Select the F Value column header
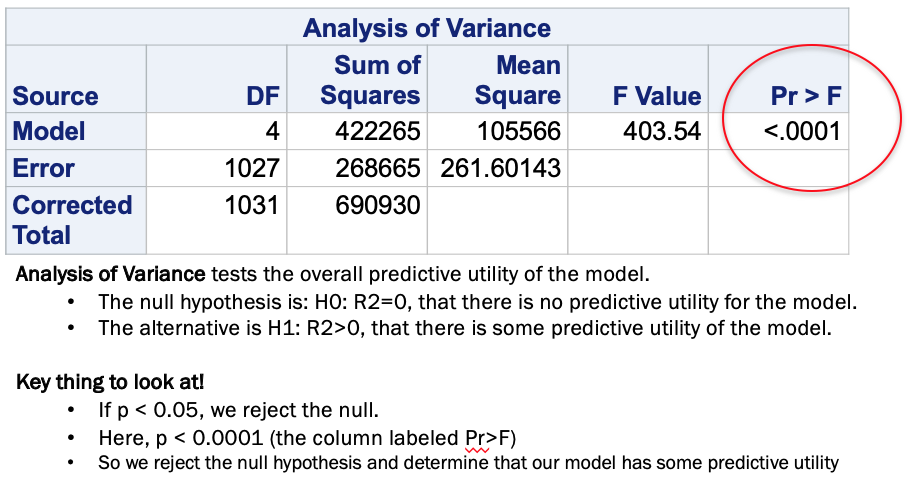The height and width of the screenshot is (482, 912). [657, 96]
